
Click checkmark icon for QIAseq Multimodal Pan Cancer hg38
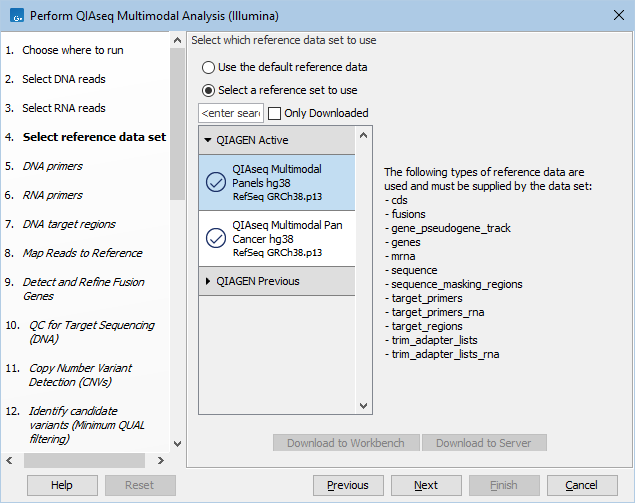click(x=216, y=238)
